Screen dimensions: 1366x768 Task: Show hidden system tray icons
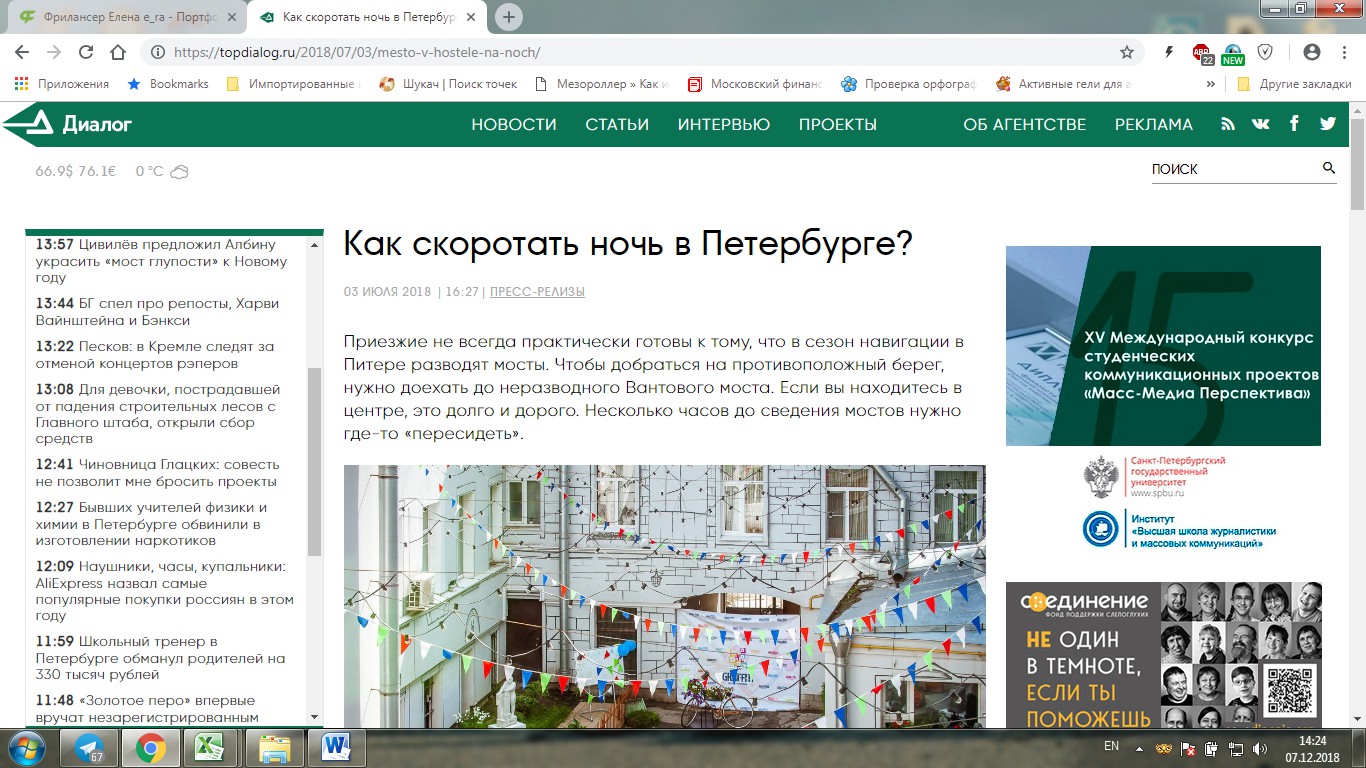(x=1139, y=747)
